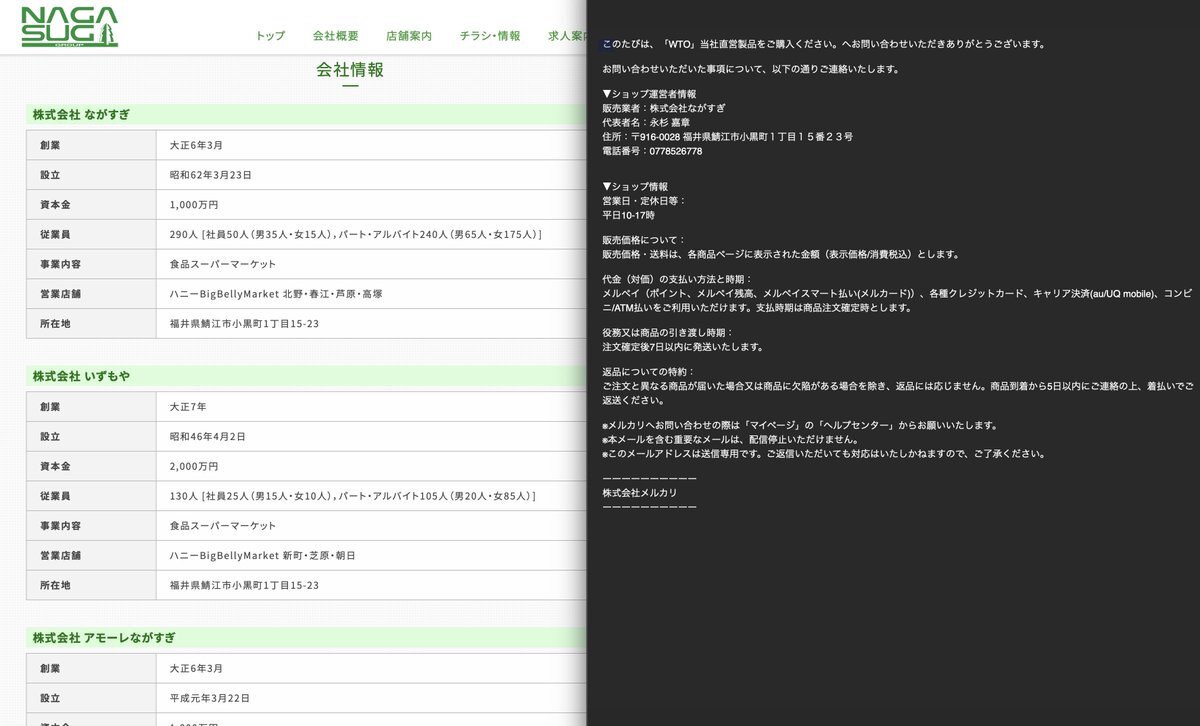Screen dimensions: 1200x726
Task: Open the 求人案内 navigation item
Action: pyautogui.click(x=567, y=36)
